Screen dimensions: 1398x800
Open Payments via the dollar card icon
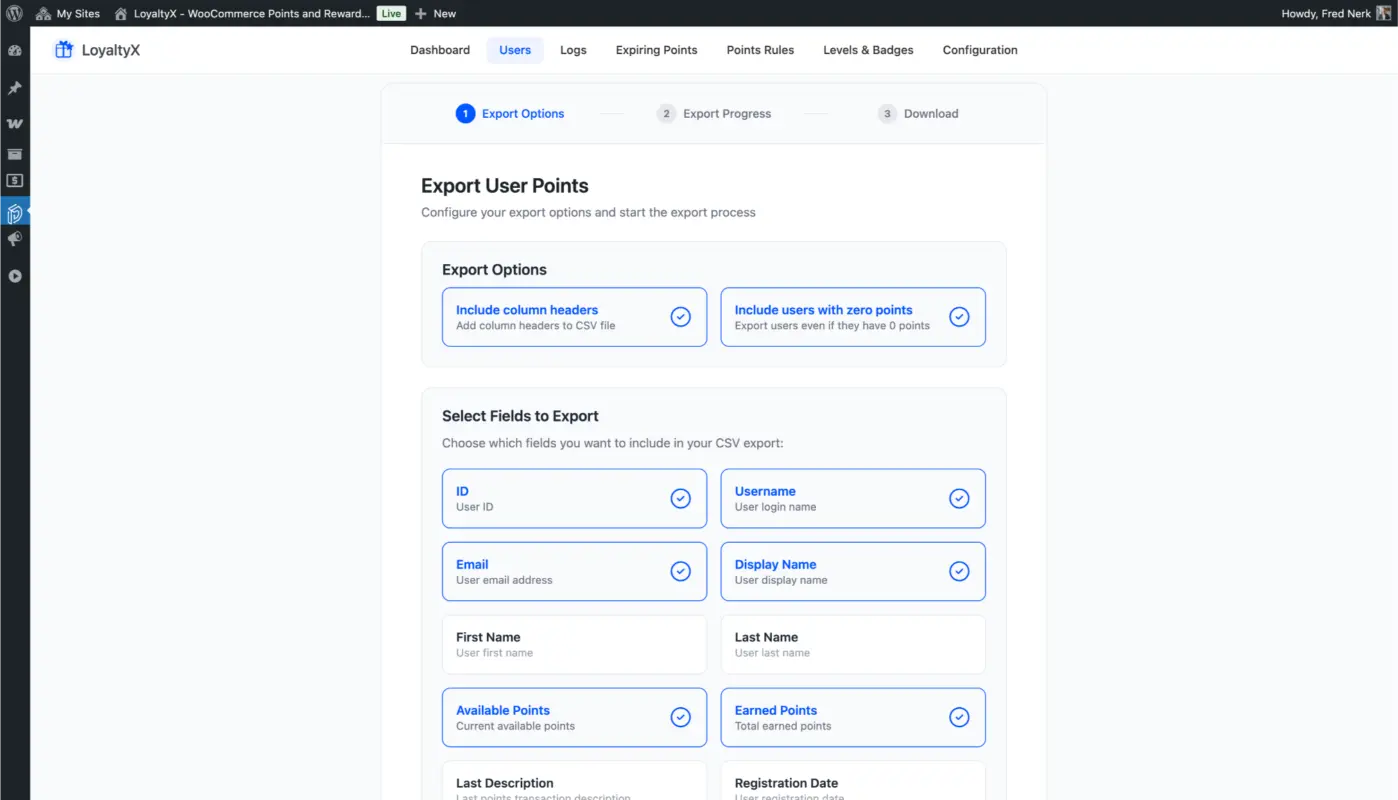click(14, 180)
